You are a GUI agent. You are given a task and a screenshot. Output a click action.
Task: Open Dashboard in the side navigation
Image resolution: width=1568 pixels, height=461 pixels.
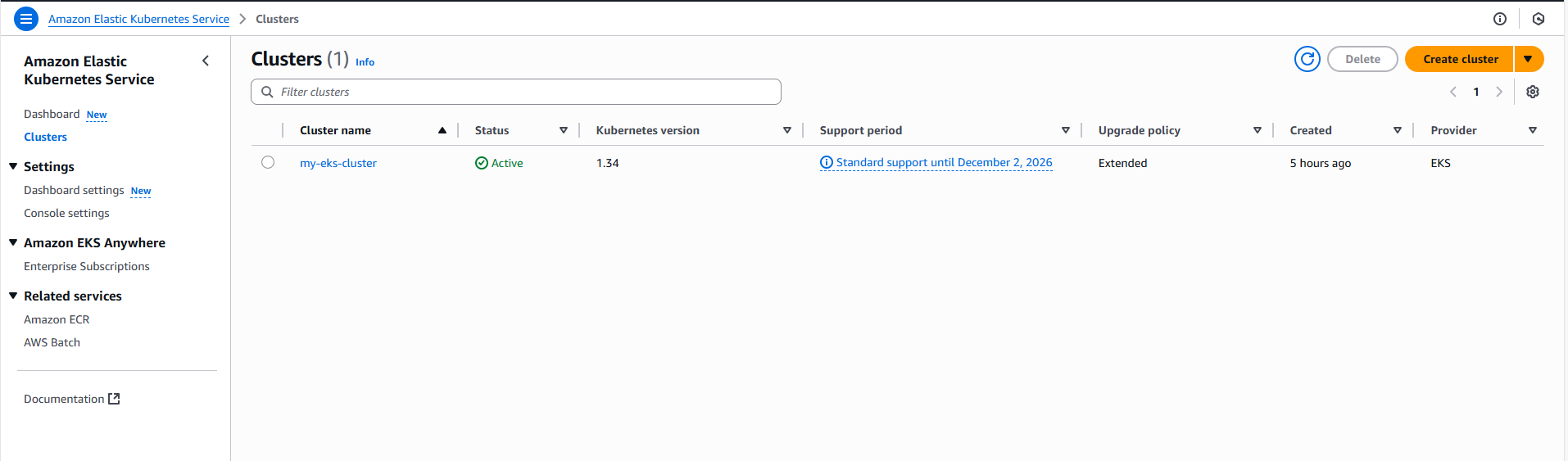(x=52, y=114)
